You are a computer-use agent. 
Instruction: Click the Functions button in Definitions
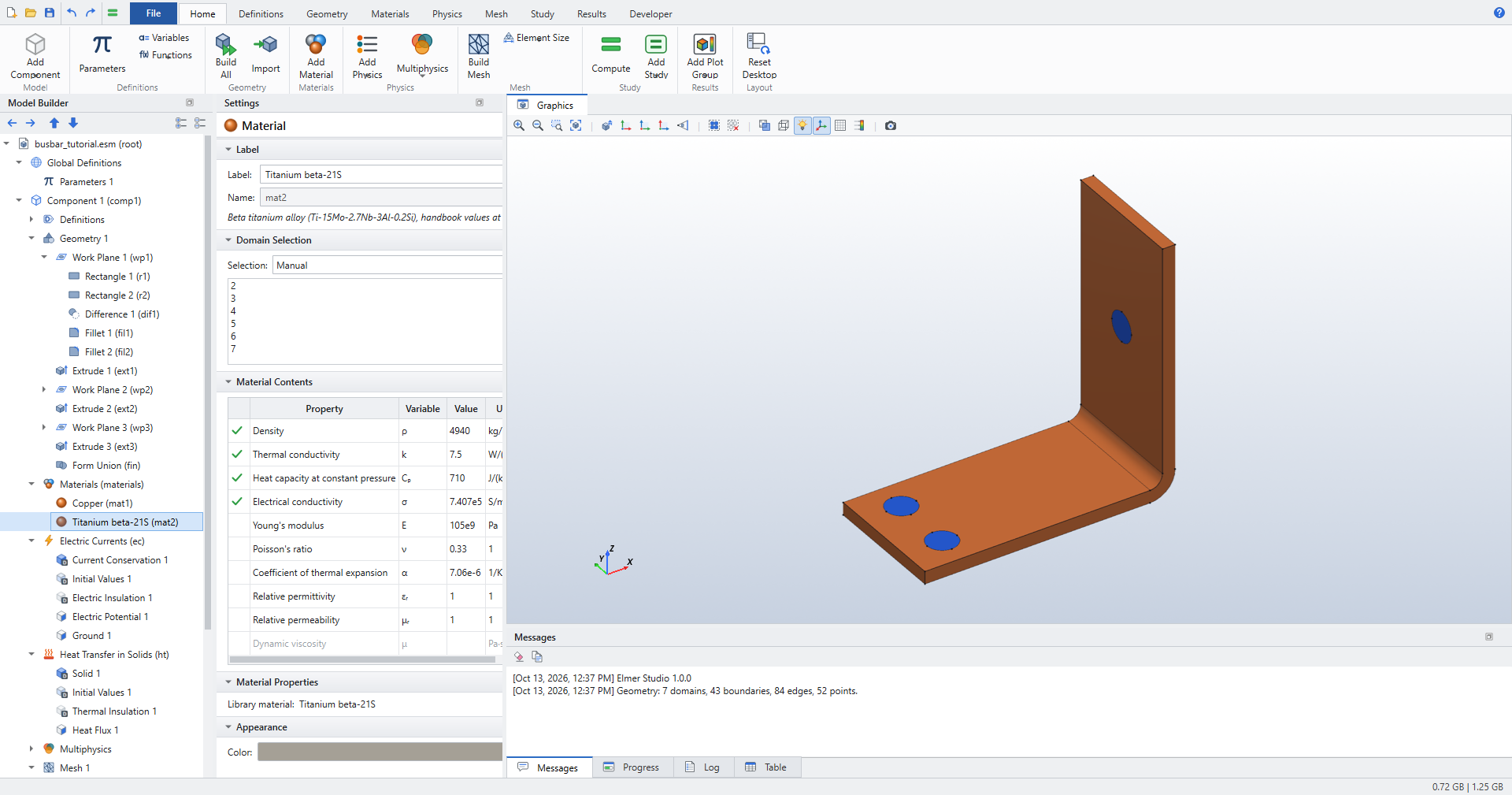pos(165,55)
